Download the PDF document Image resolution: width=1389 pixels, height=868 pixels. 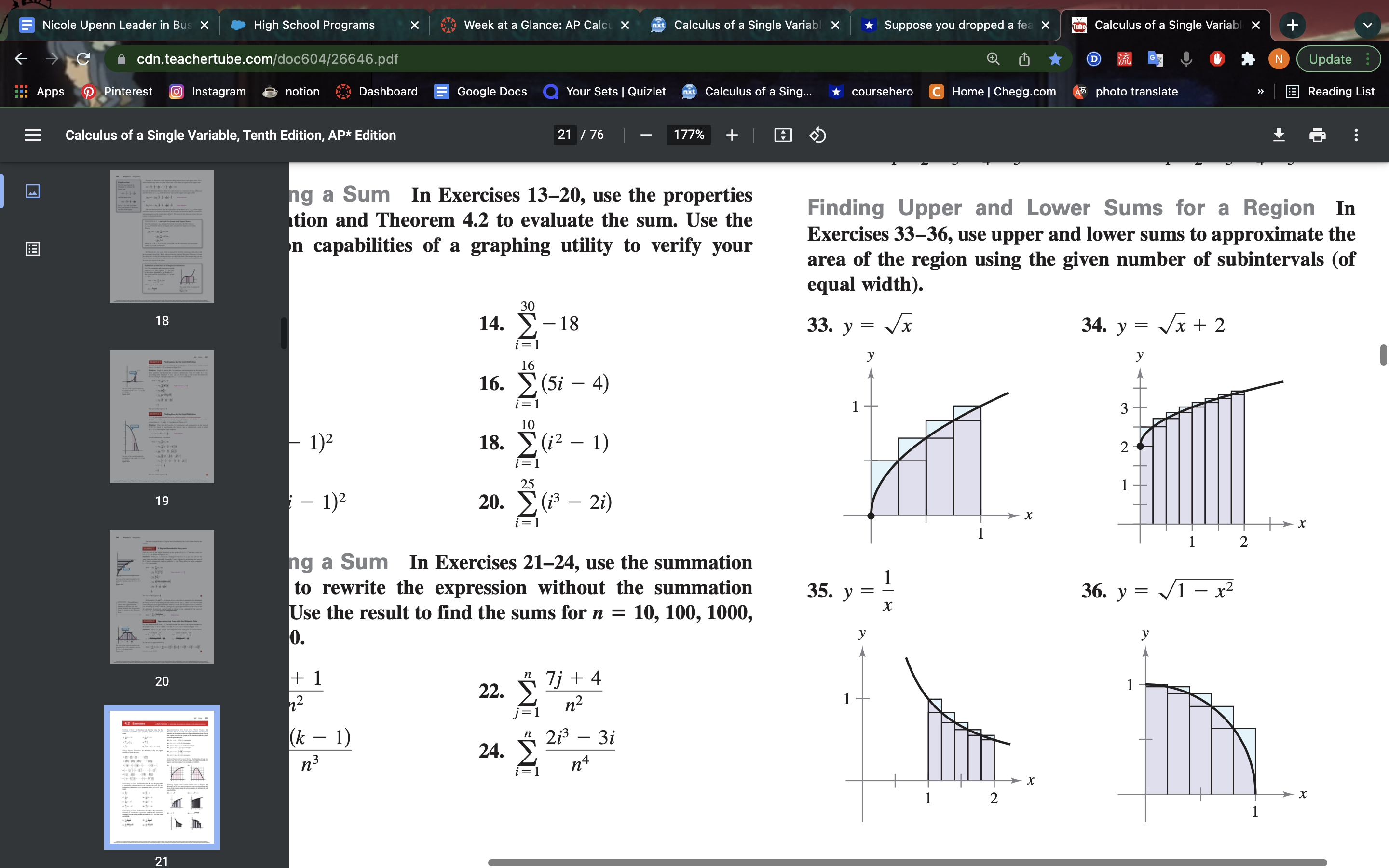pyautogui.click(x=1280, y=135)
